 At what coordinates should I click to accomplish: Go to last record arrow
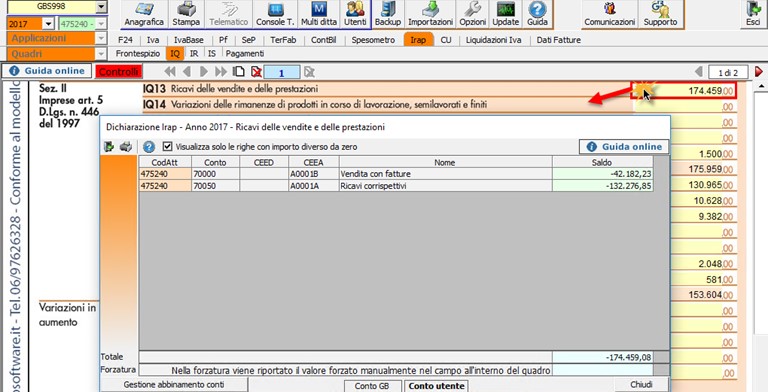(221, 72)
